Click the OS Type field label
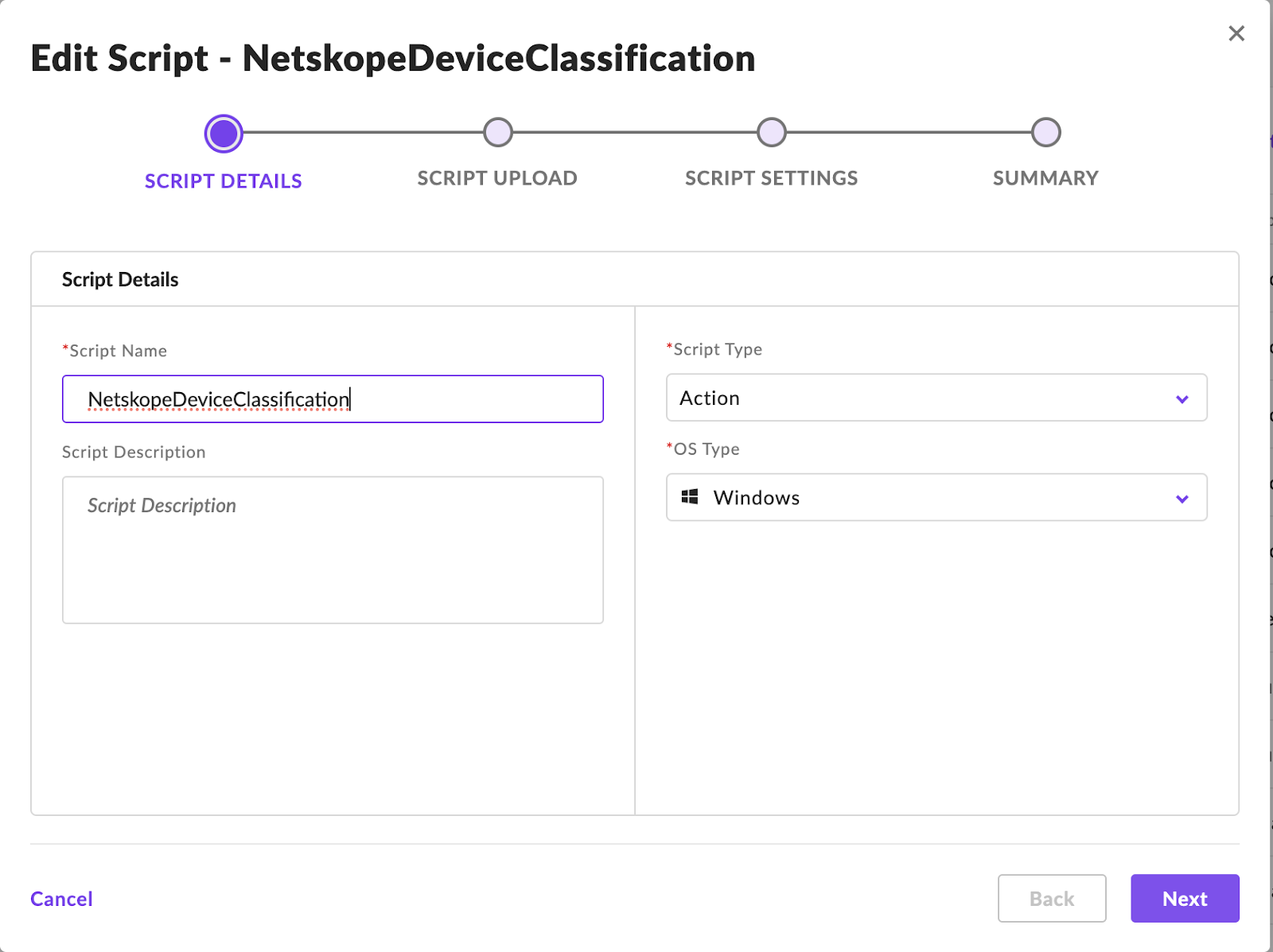The width and height of the screenshot is (1273, 952). (703, 449)
